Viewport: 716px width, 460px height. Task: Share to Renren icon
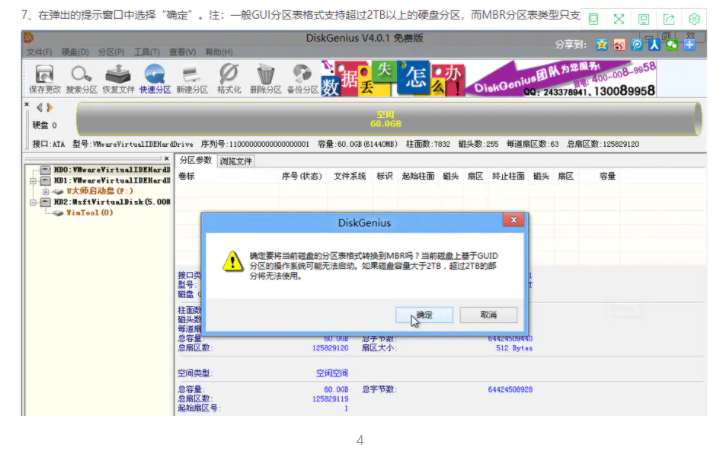coord(654,44)
